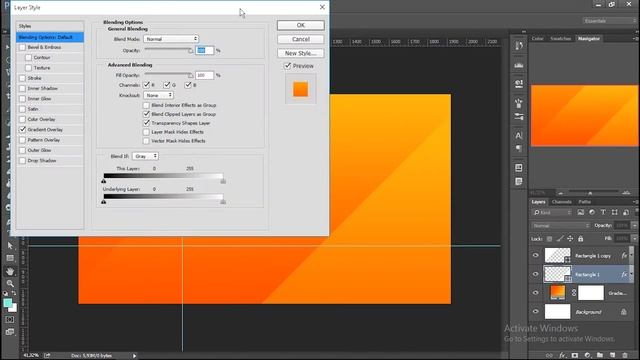
Task: Open the Knockout None dropdown
Action: point(158,95)
